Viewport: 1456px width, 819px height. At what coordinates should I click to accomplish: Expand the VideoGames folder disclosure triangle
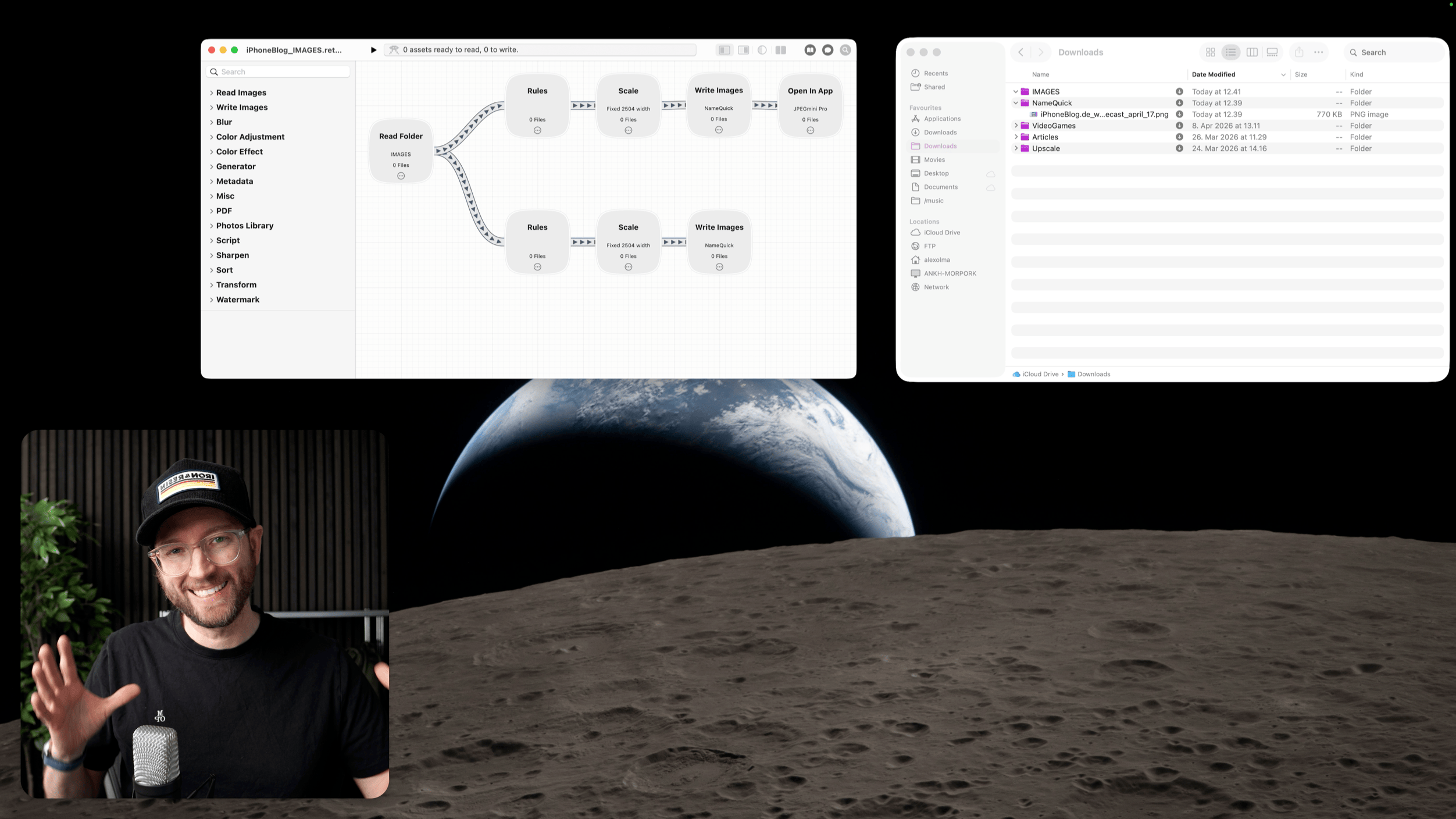tap(1016, 126)
